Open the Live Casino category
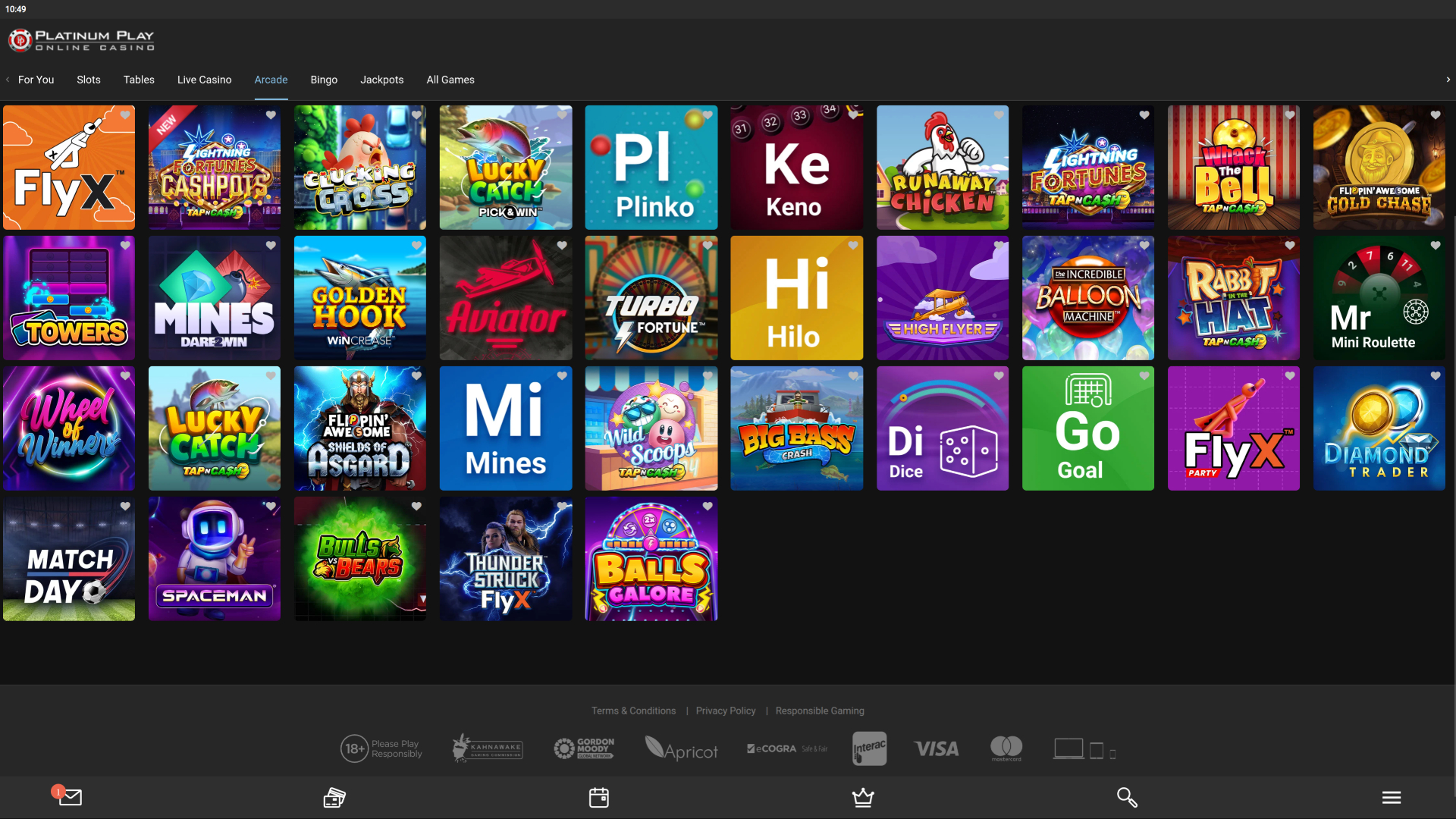Viewport: 1456px width, 819px height. tap(204, 80)
